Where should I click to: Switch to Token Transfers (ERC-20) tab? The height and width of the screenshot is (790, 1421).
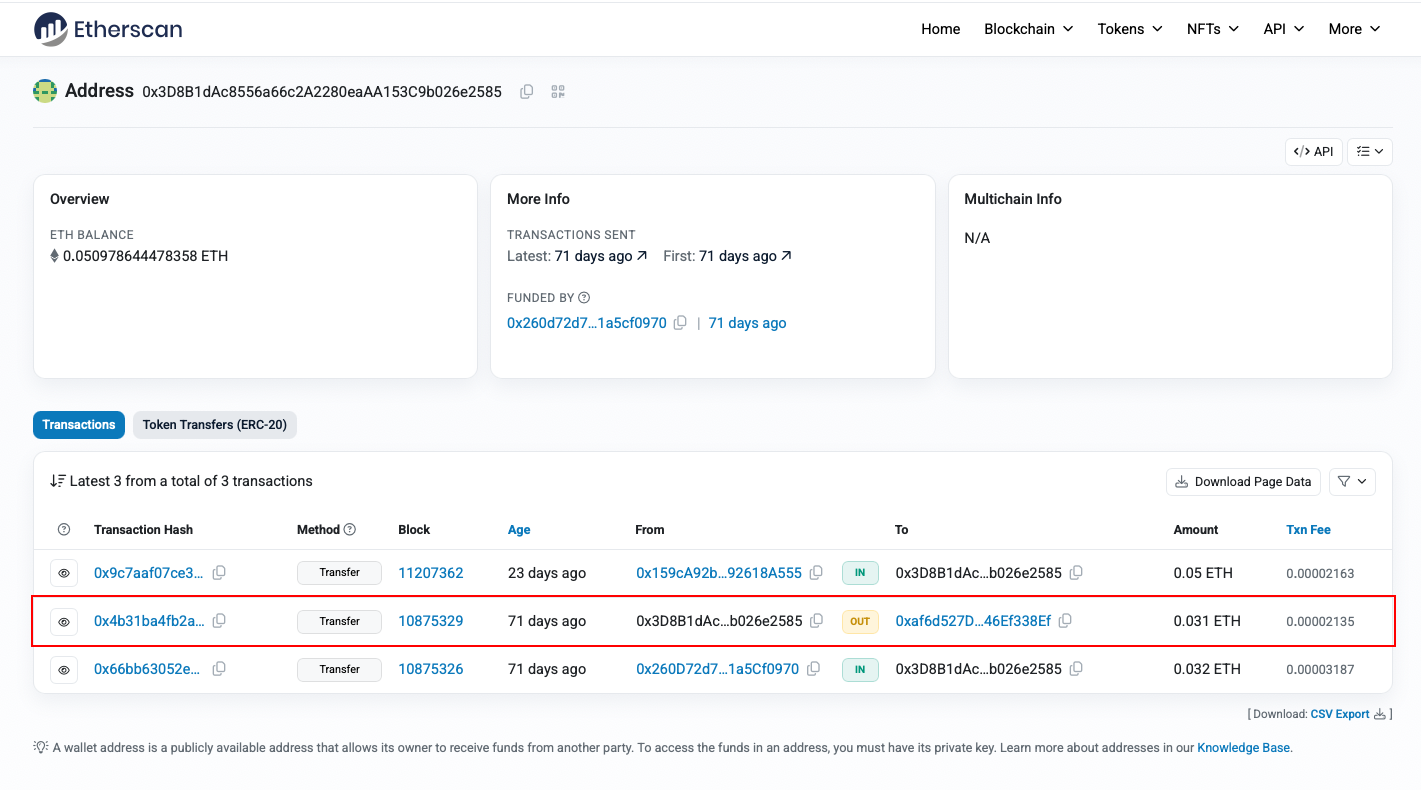pos(215,425)
